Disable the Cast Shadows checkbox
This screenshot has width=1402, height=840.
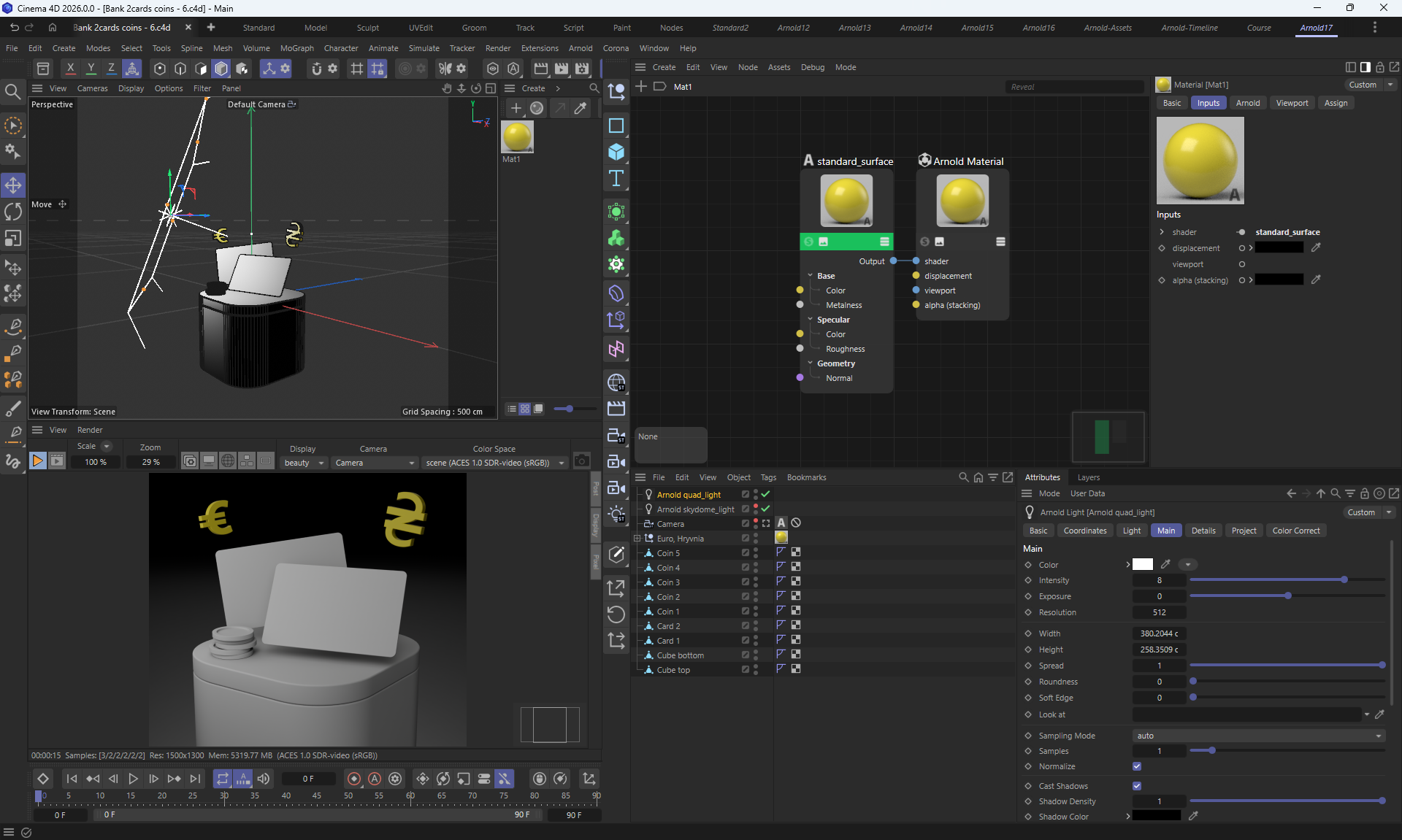coord(1137,786)
